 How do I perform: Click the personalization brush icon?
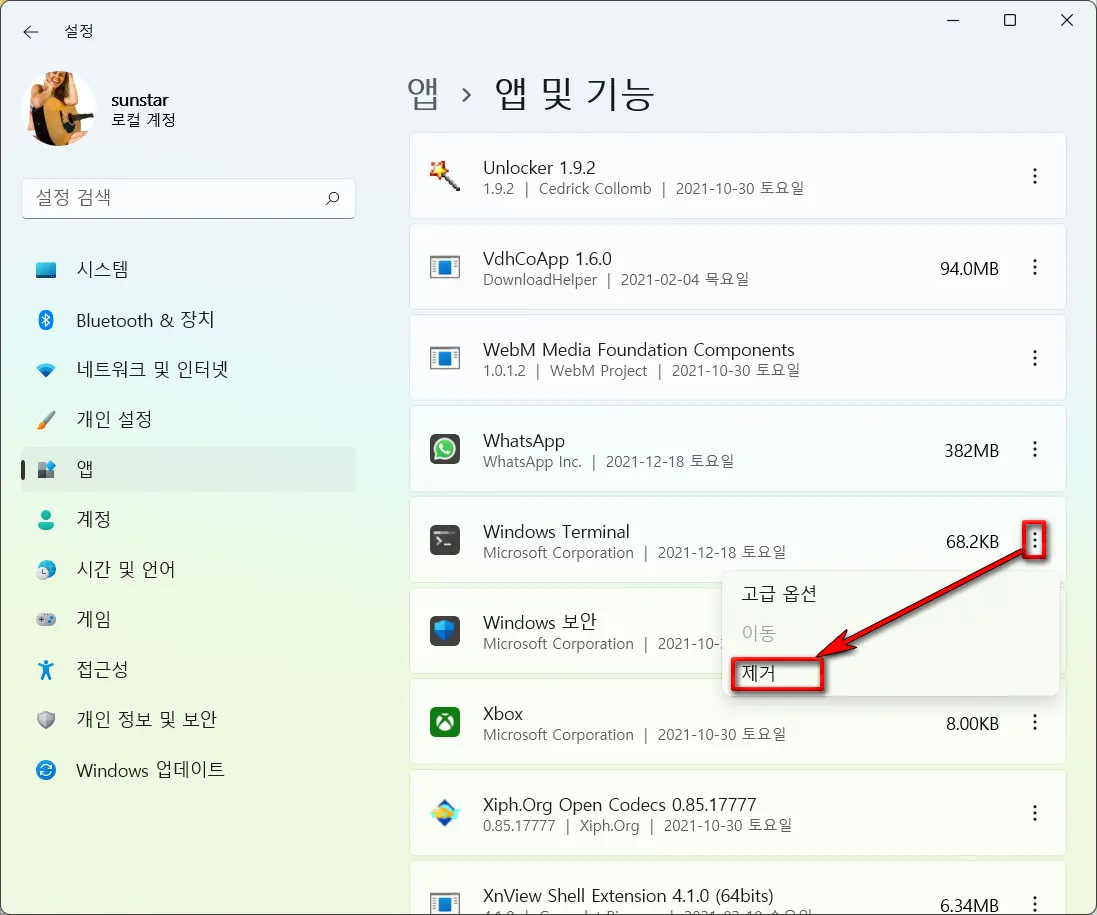[46, 420]
